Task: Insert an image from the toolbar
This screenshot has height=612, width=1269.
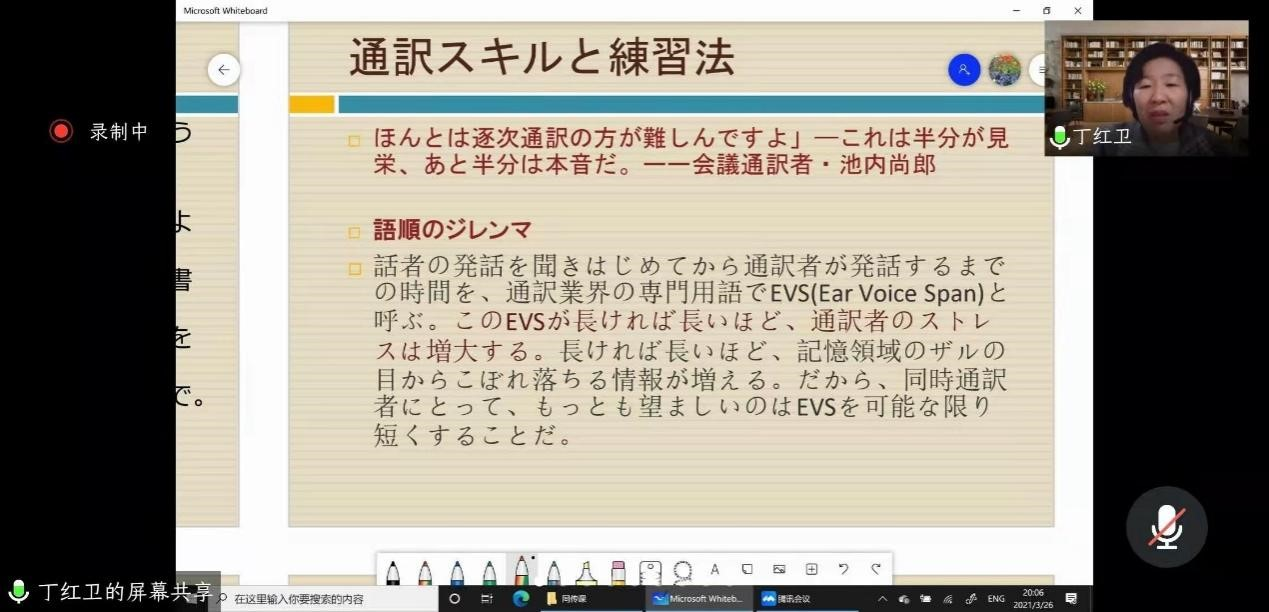Action: pos(779,570)
